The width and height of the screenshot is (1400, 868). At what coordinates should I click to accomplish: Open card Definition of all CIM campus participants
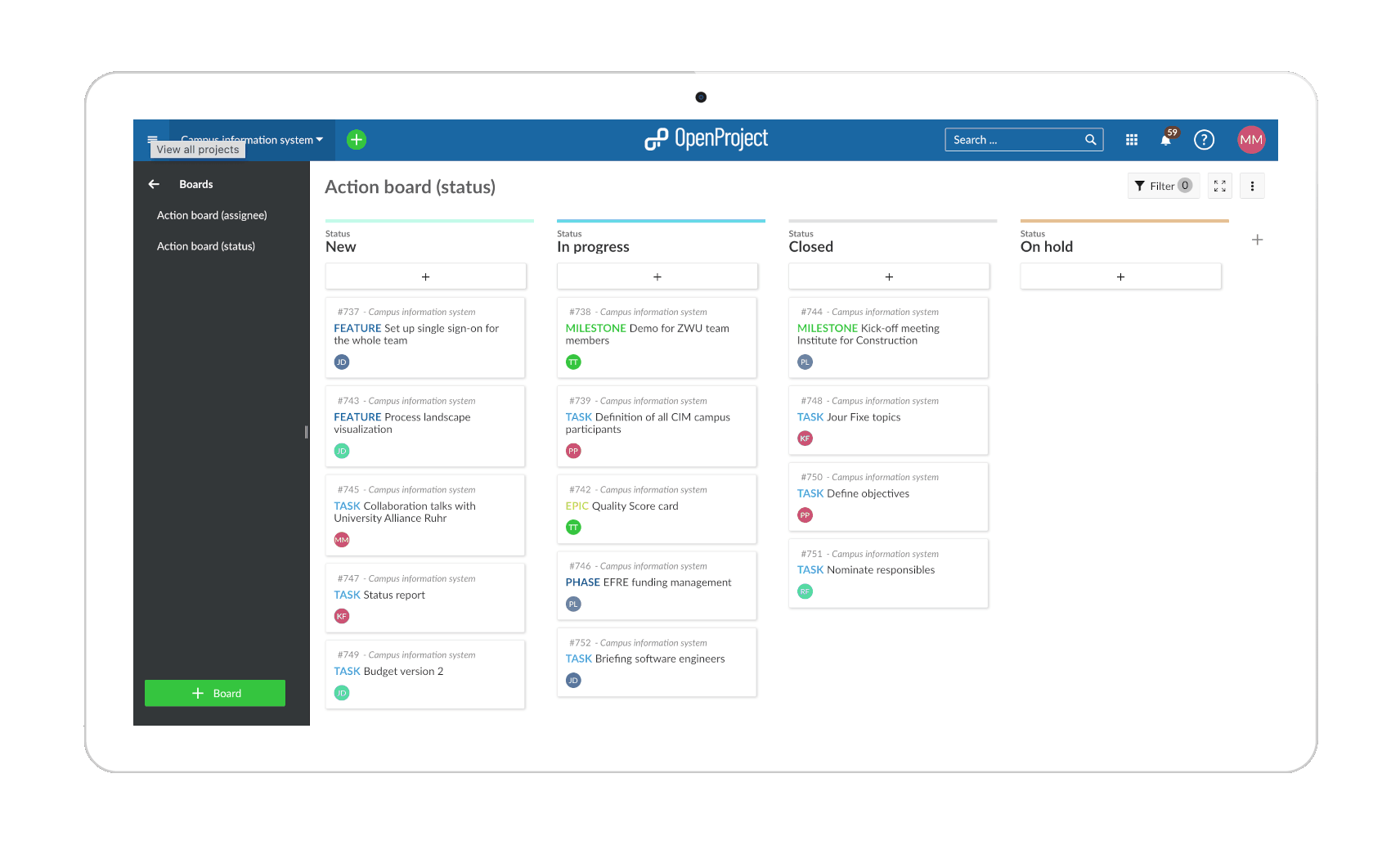tap(657, 426)
